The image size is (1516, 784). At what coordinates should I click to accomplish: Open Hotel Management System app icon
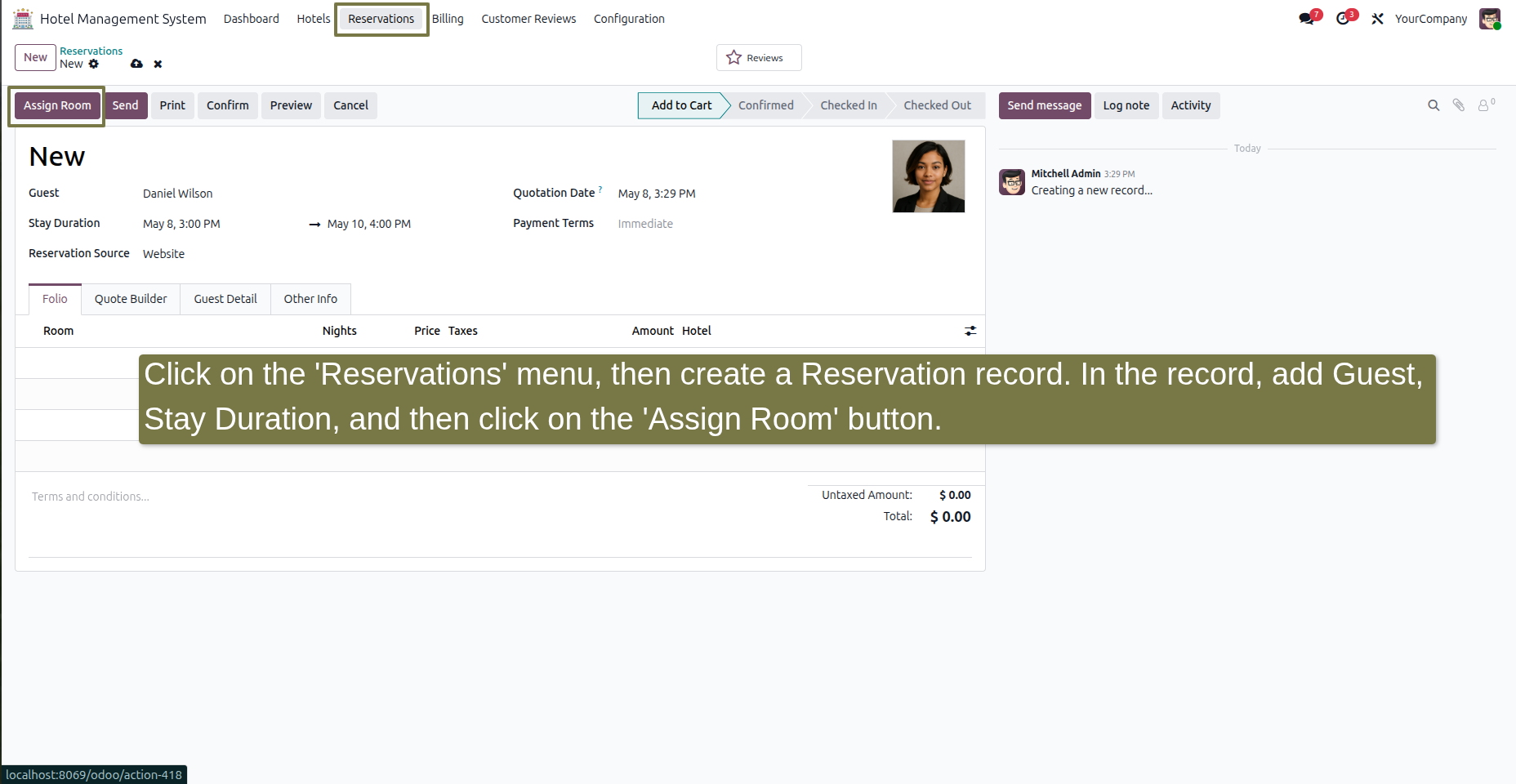(23, 18)
